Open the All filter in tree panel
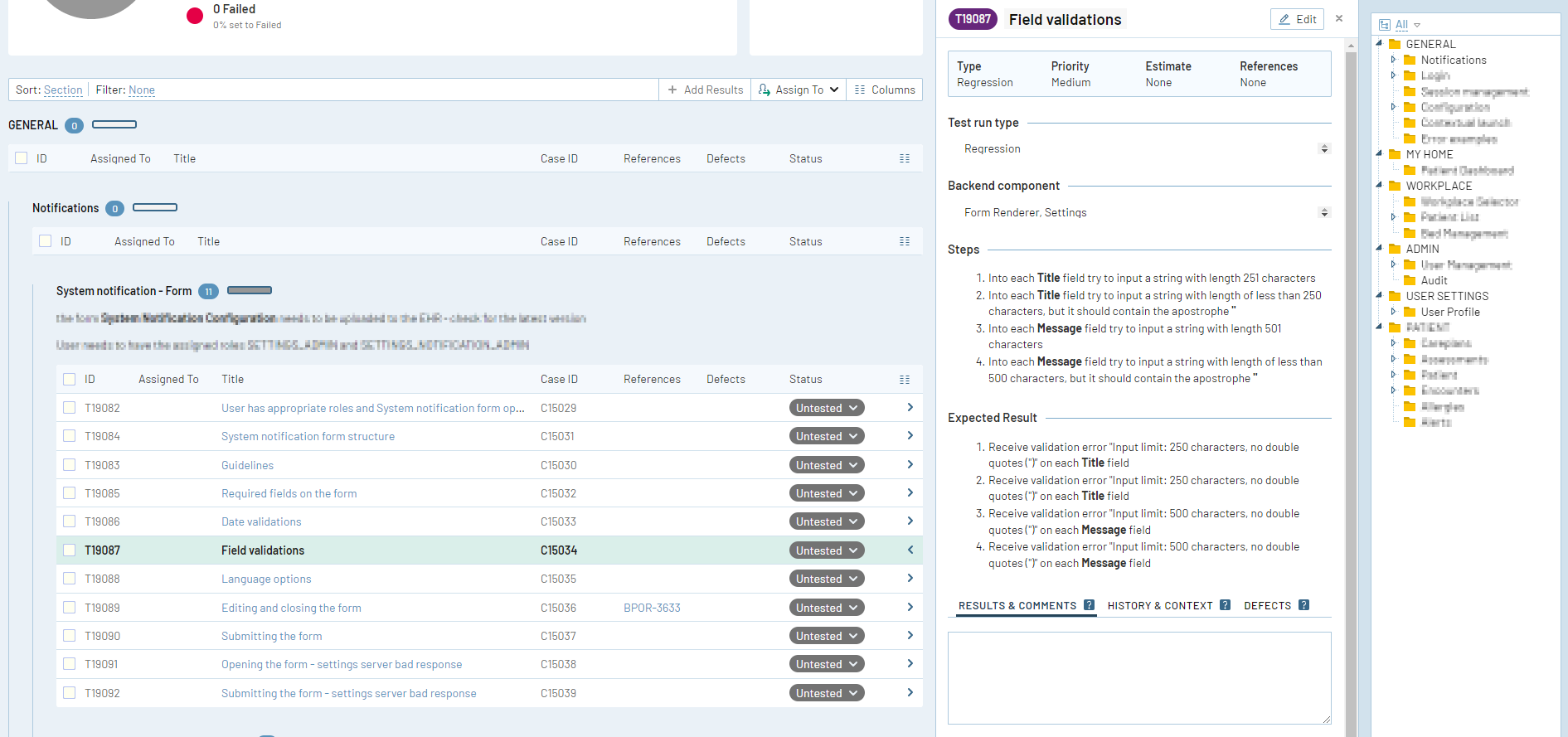 1400,25
